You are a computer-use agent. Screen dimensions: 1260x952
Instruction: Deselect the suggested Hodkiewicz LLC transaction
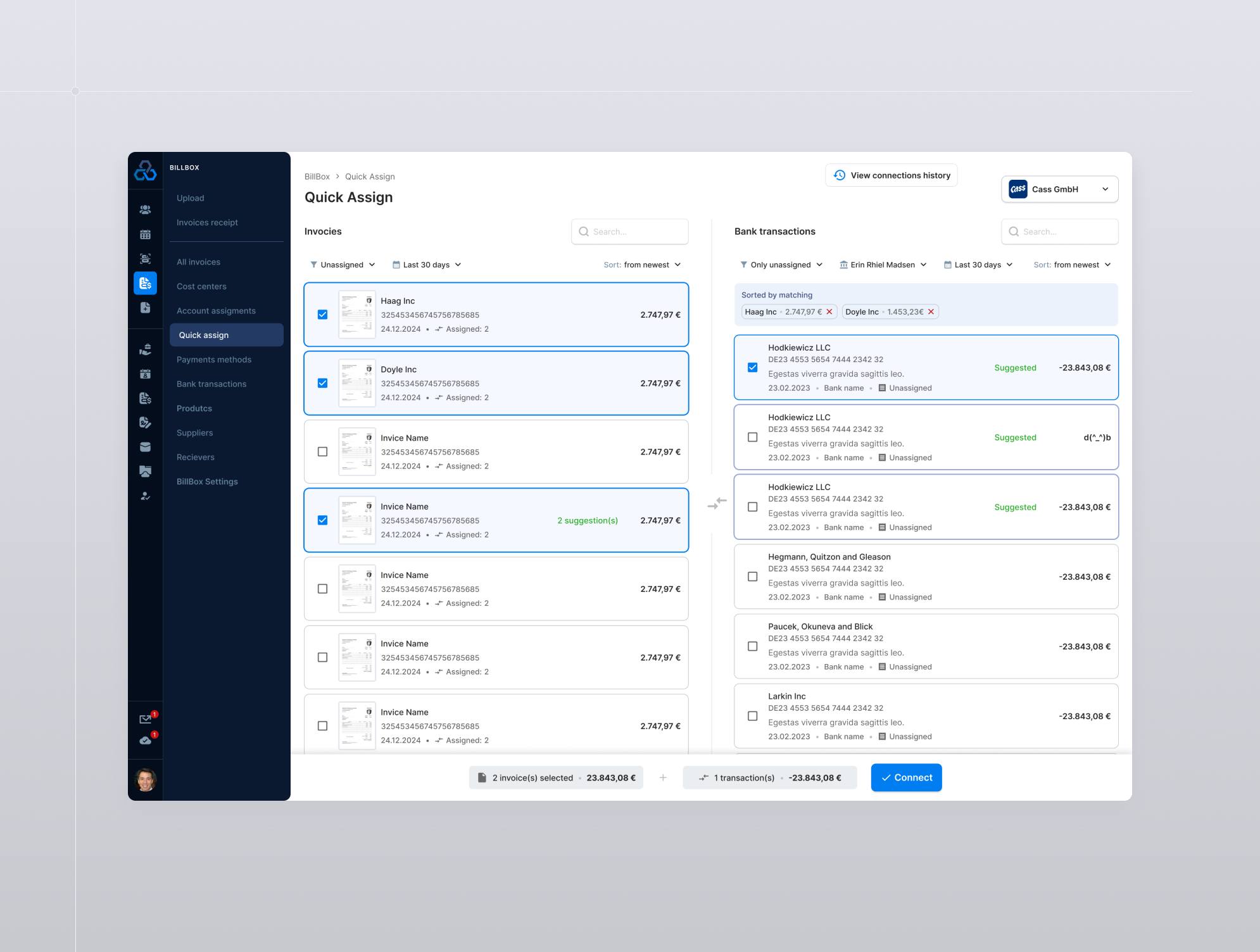coord(752,366)
